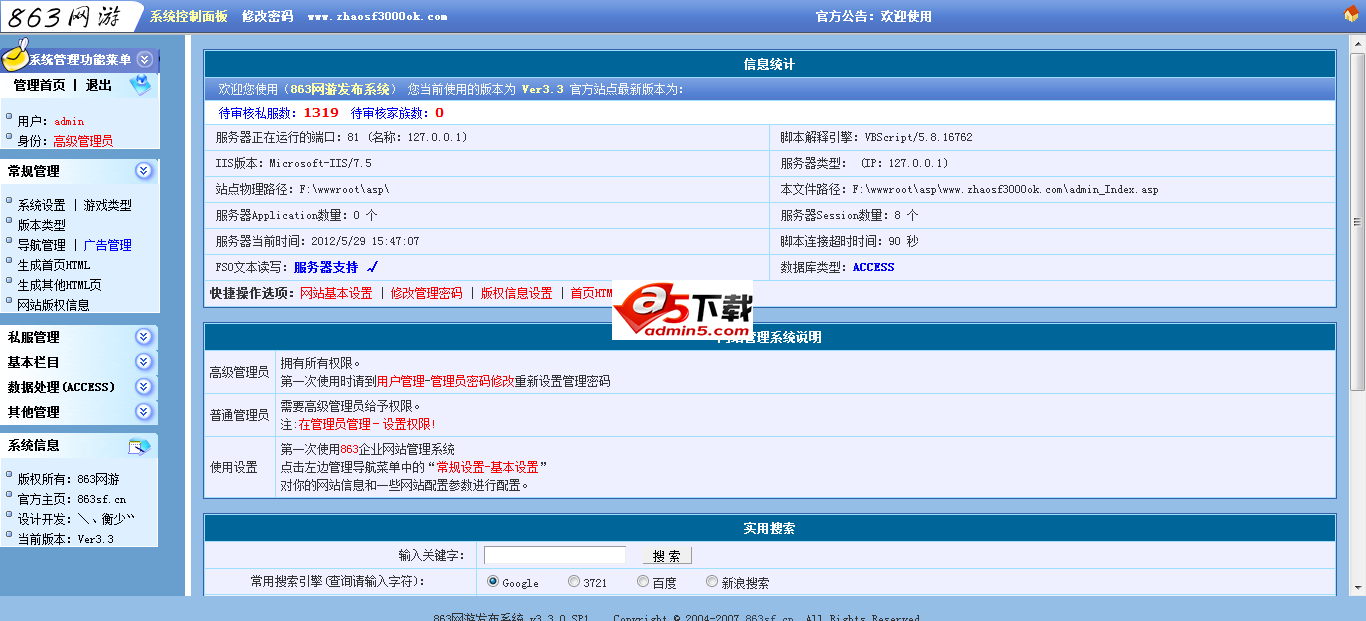
Task: Select the 百度 search engine radio
Action: pyautogui.click(x=643, y=581)
